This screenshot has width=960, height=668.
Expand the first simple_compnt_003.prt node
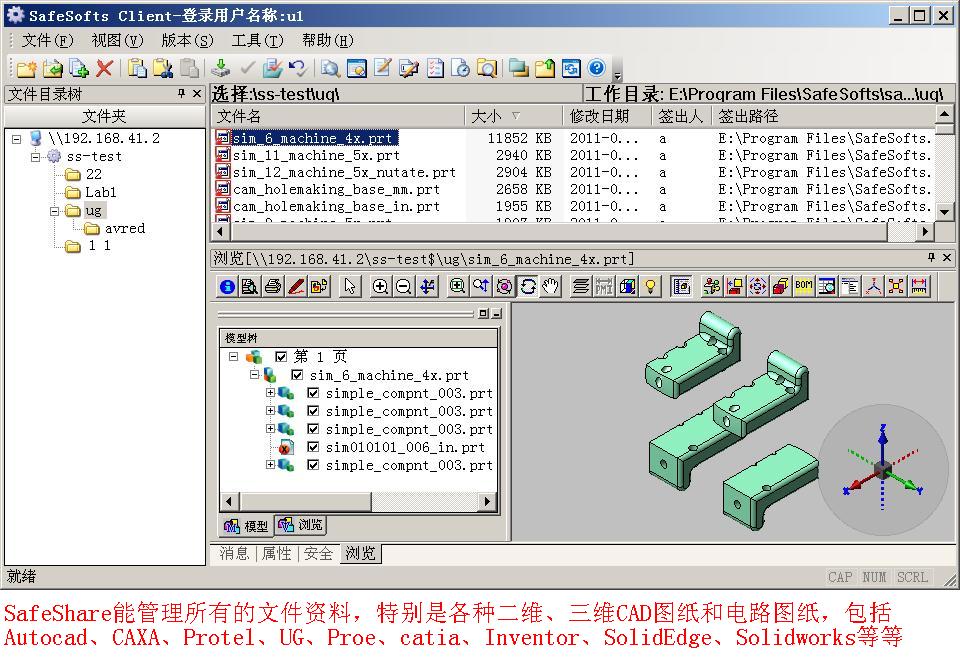coord(270,392)
